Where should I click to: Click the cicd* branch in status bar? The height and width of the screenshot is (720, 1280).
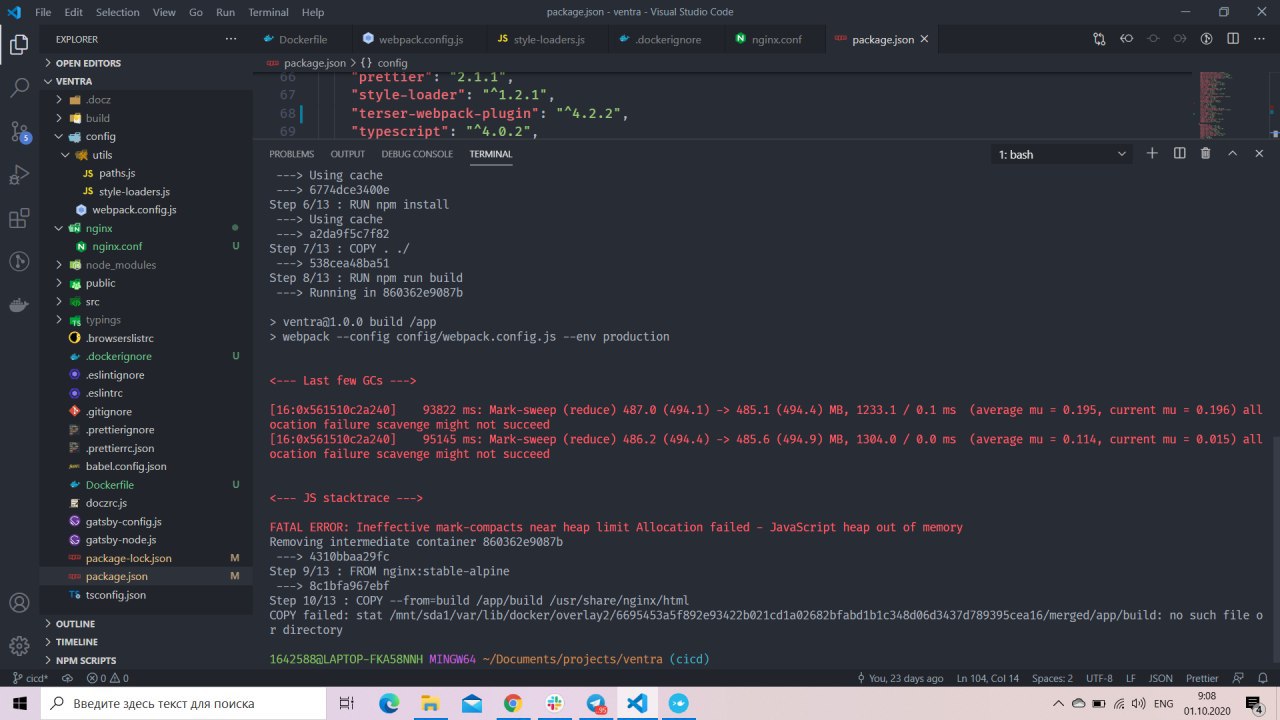coord(28,678)
